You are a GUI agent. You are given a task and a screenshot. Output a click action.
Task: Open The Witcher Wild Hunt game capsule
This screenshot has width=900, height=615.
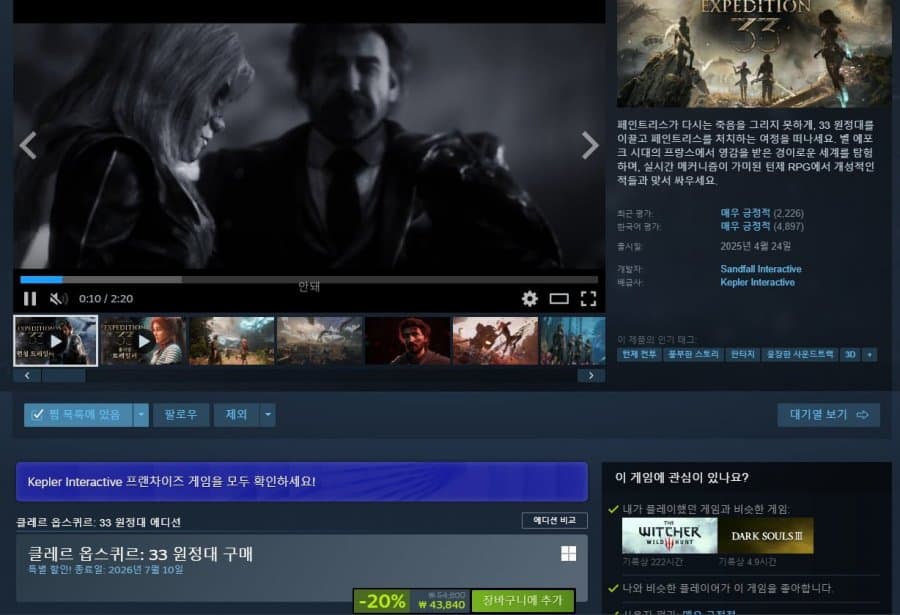[669, 536]
